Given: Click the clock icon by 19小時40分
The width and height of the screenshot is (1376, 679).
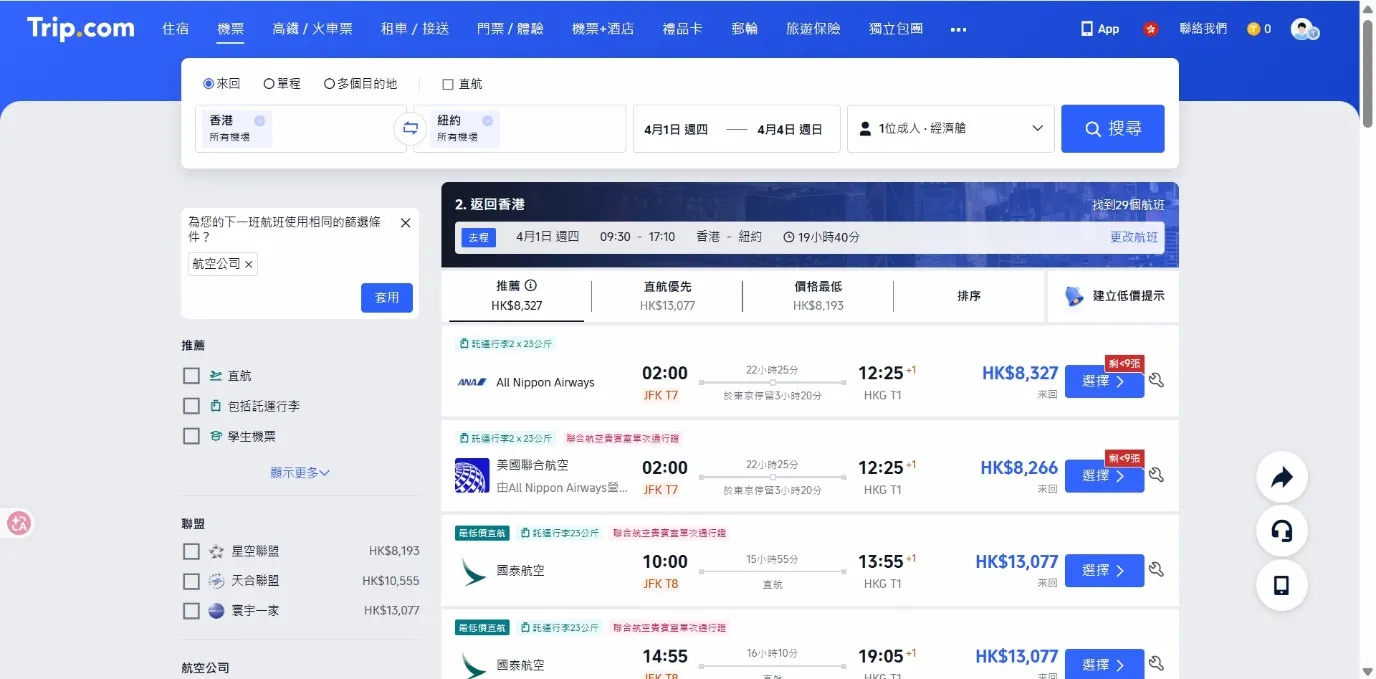Looking at the screenshot, I should pyautogui.click(x=789, y=238).
